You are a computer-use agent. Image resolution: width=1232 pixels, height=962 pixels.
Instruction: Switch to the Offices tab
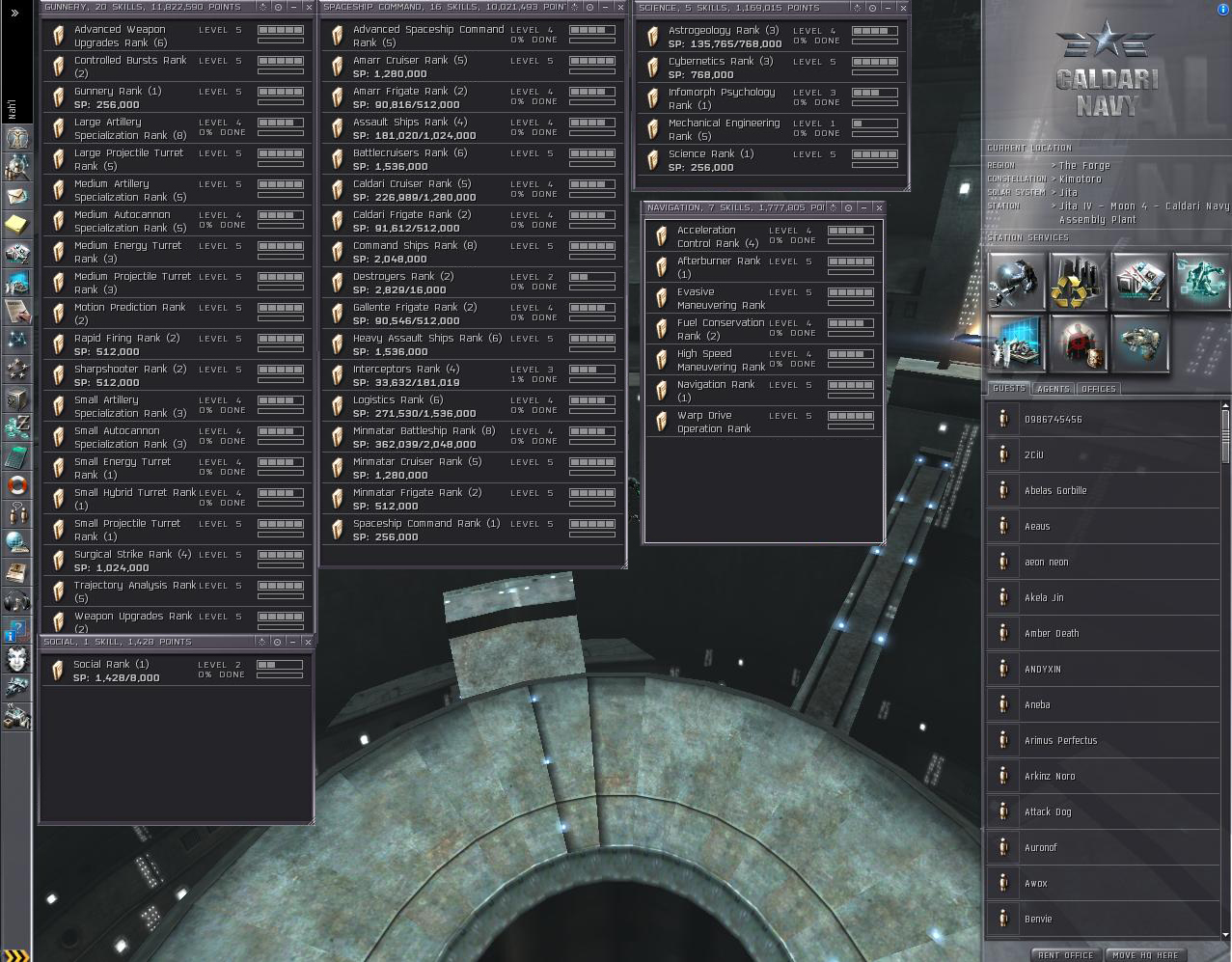1098,389
